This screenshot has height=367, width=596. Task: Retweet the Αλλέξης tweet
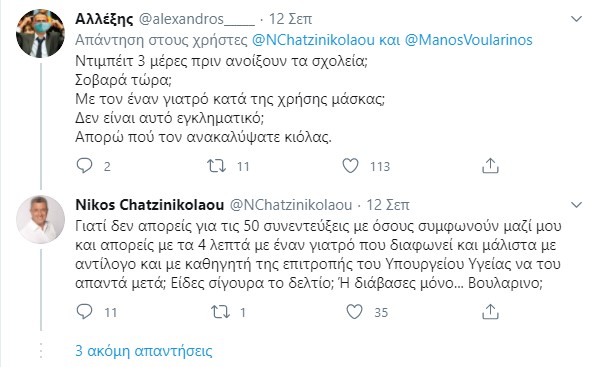216,166
